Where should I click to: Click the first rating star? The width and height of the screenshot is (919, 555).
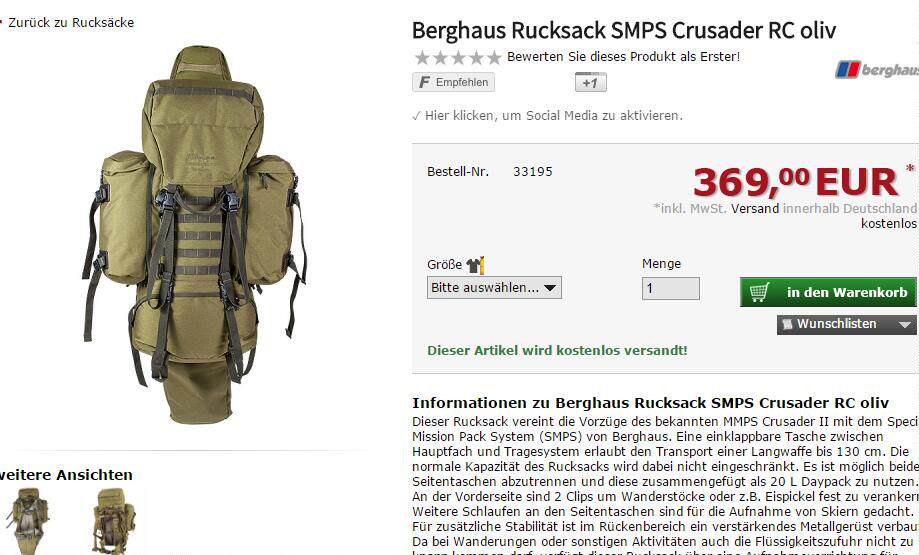point(421,57)
